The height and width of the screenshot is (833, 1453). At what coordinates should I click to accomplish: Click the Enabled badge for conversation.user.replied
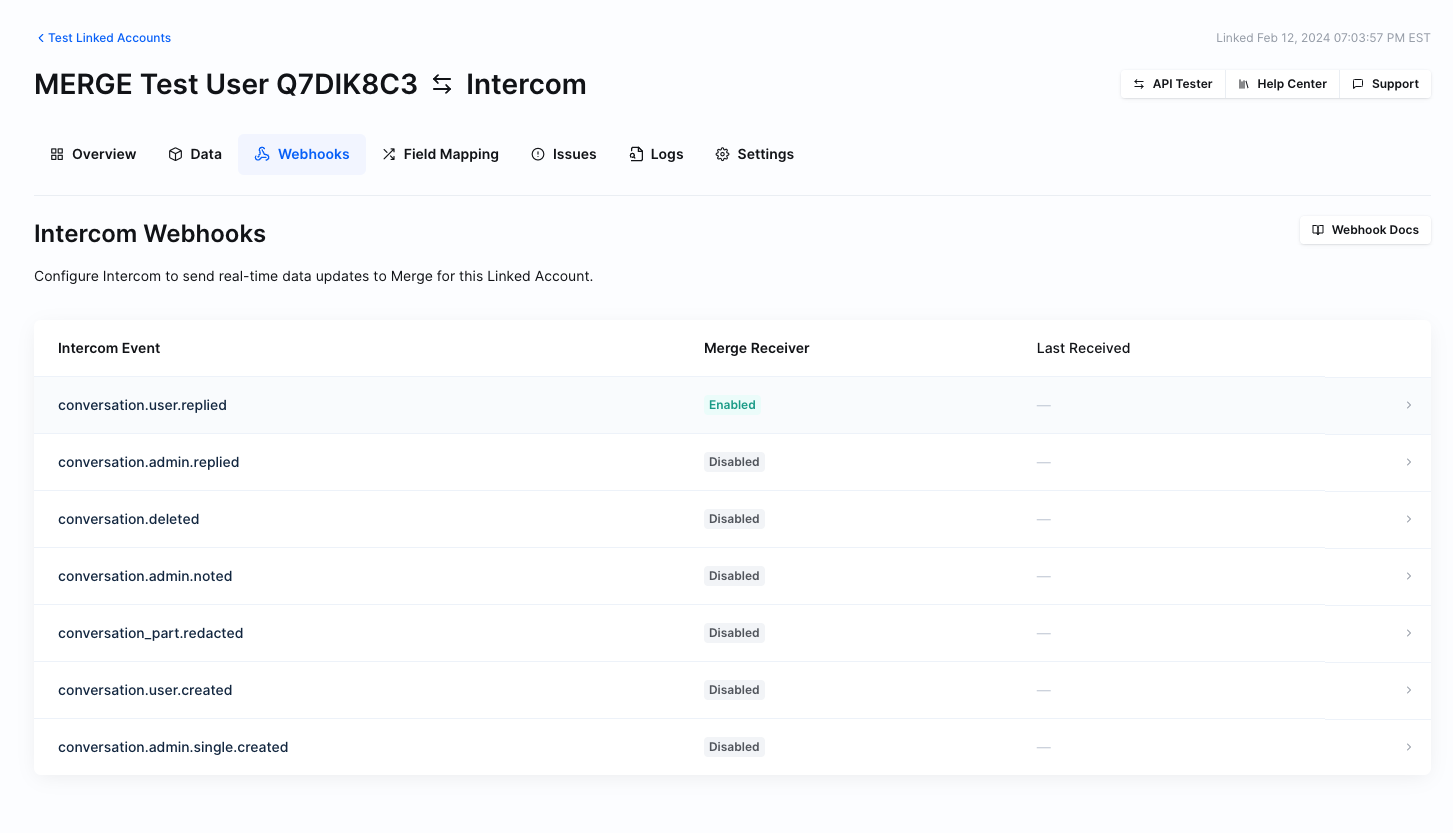click(x=732, y=405)
